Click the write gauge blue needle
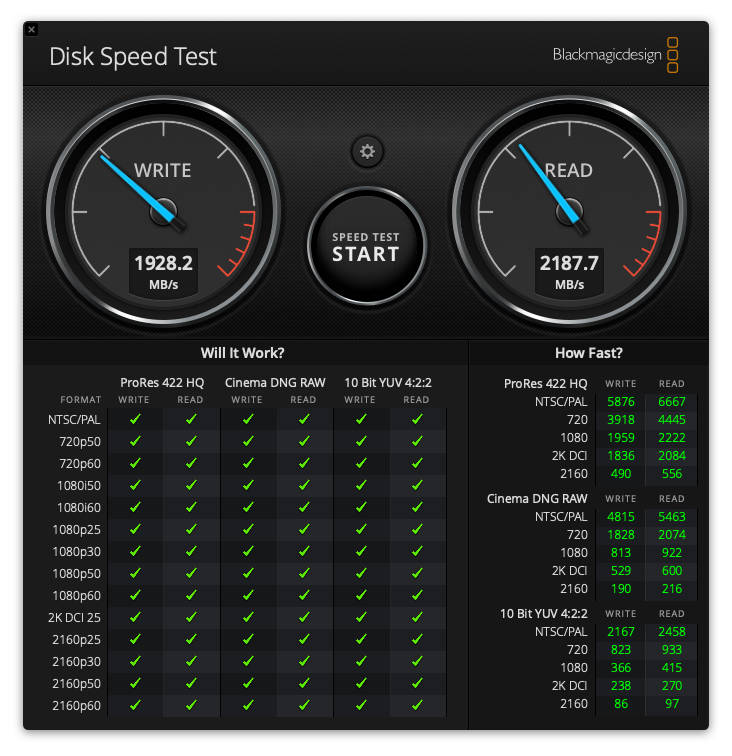Viewport: 732px width, 756px height. tap(137, 189)
